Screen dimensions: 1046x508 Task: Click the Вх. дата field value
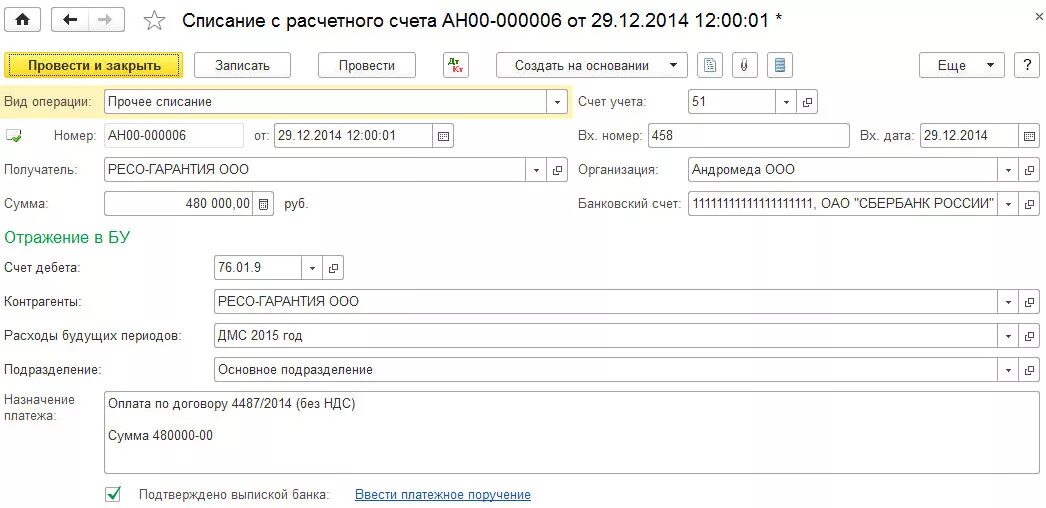click(x=969, y=136)
